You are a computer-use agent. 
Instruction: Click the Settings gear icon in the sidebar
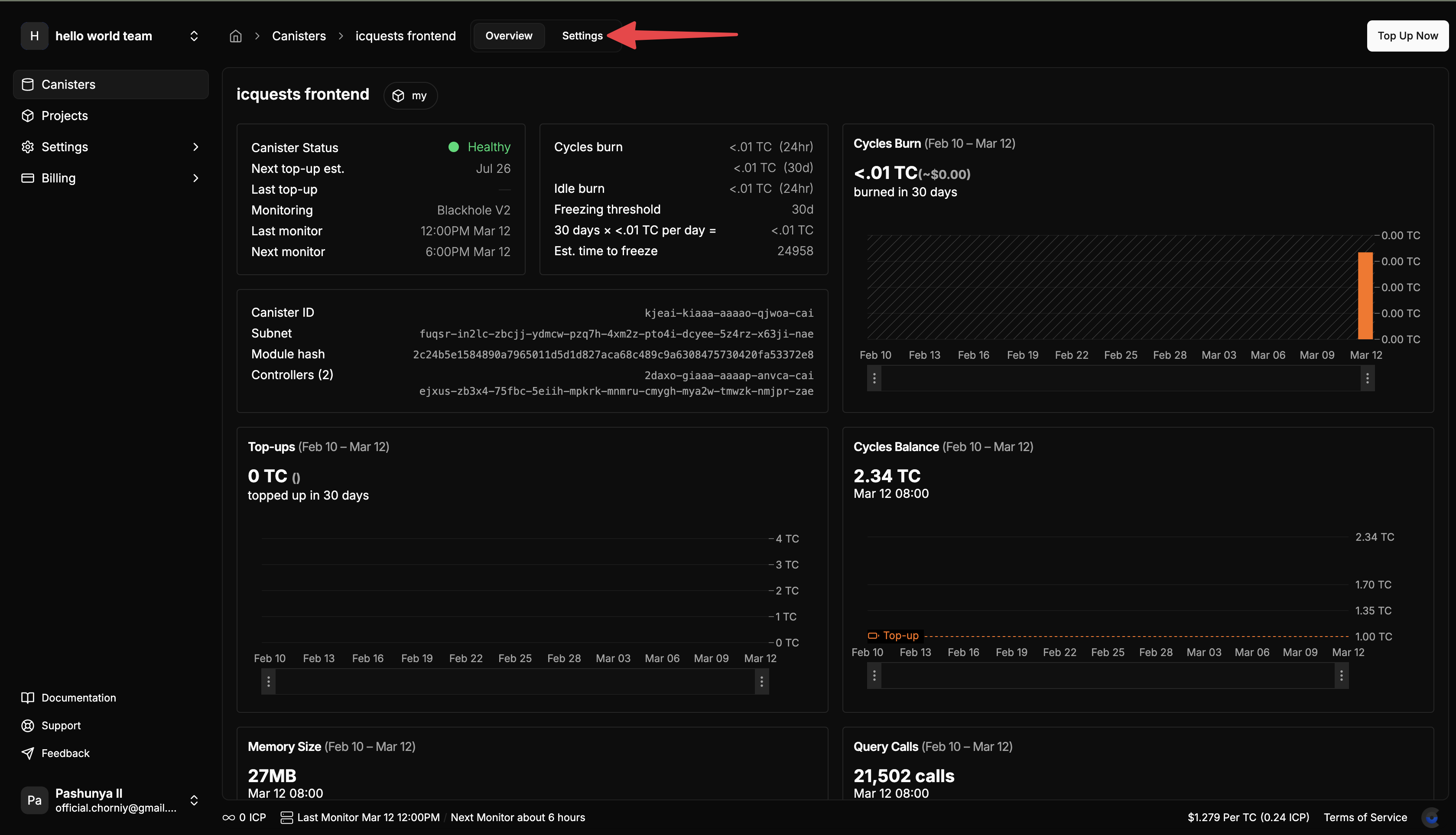pos(28,147)
